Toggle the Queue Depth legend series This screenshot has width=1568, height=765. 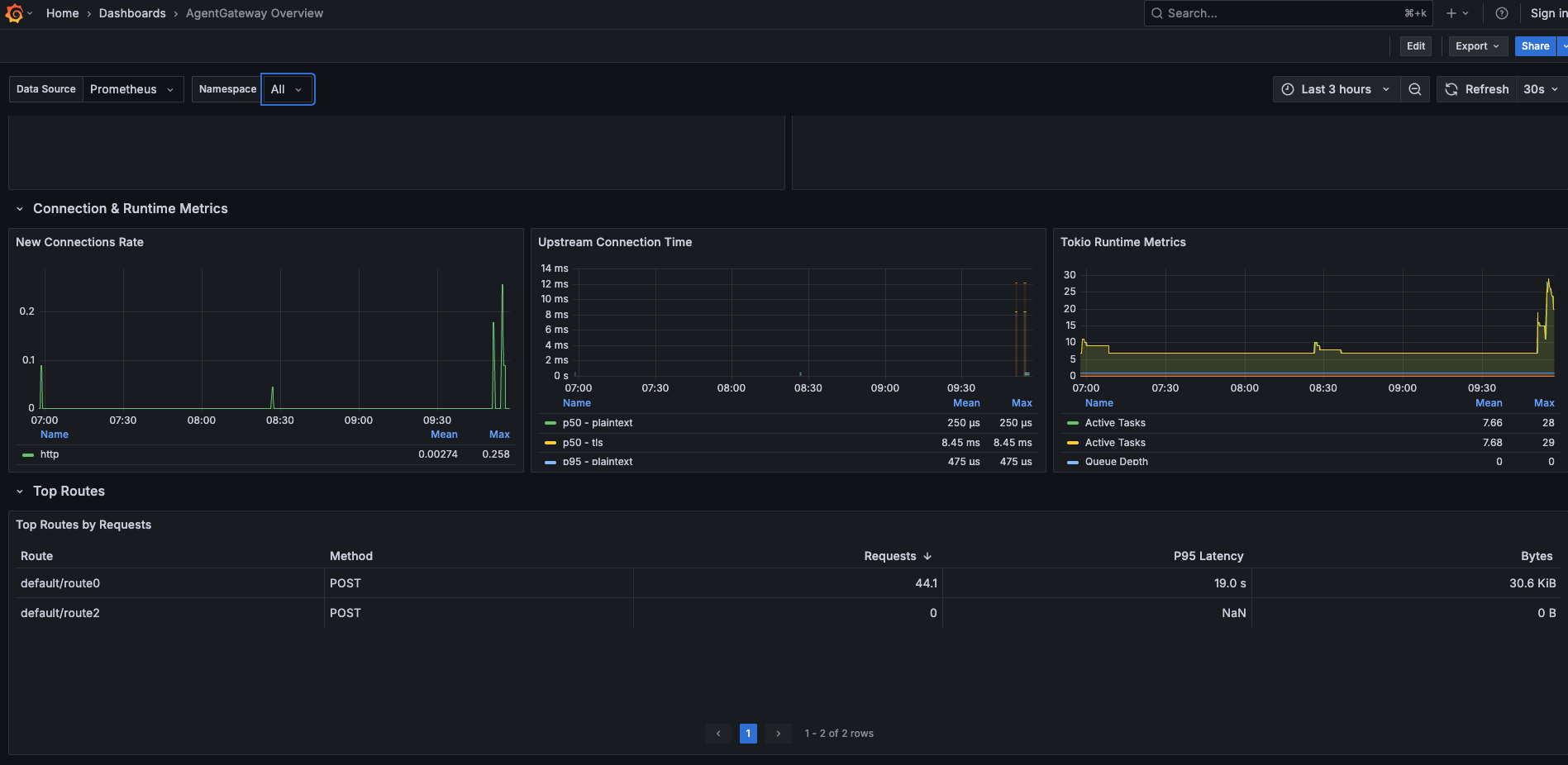(x=1117, y=462)
